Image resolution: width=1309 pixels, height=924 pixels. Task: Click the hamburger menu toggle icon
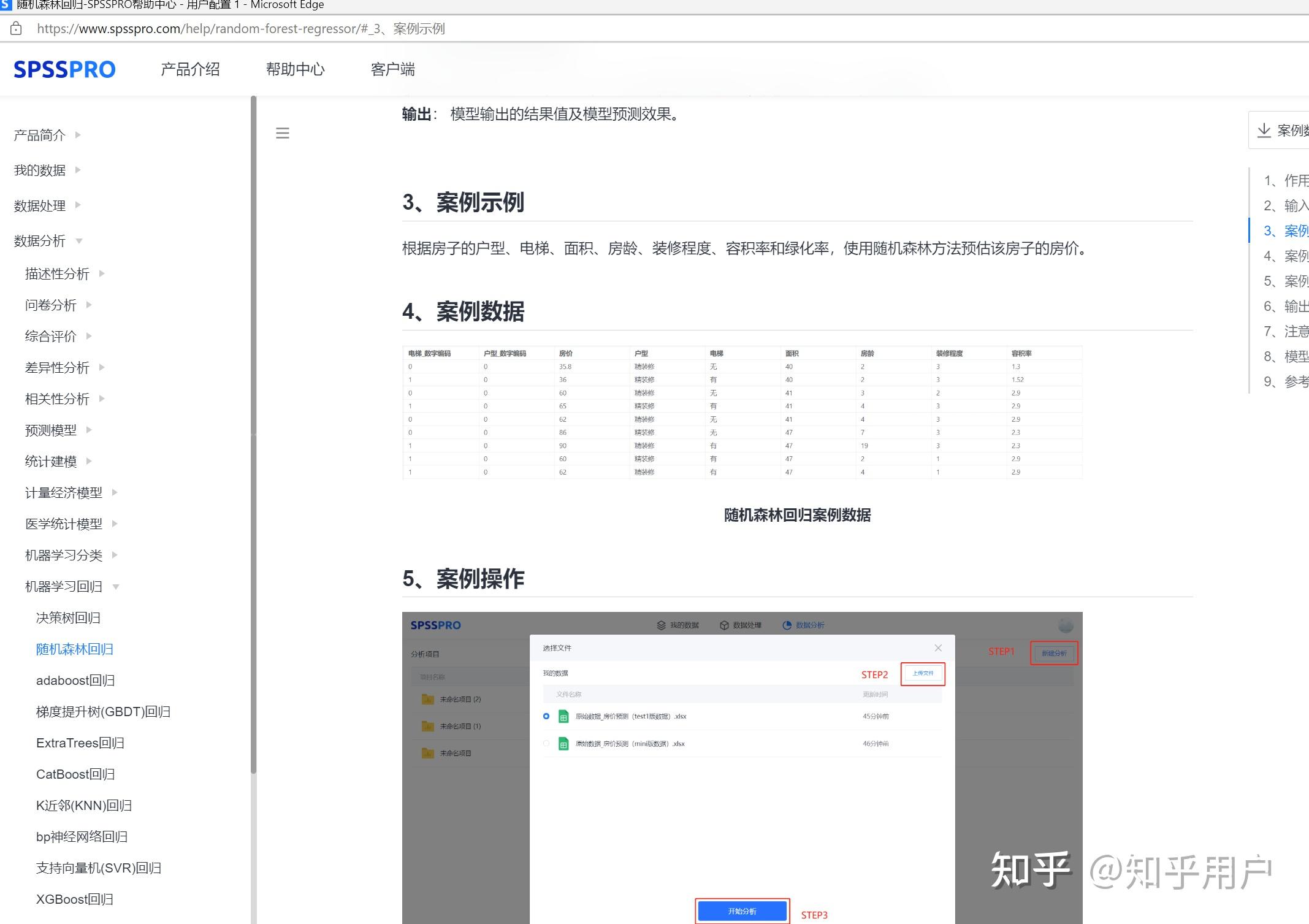click(x=282, y=133)
